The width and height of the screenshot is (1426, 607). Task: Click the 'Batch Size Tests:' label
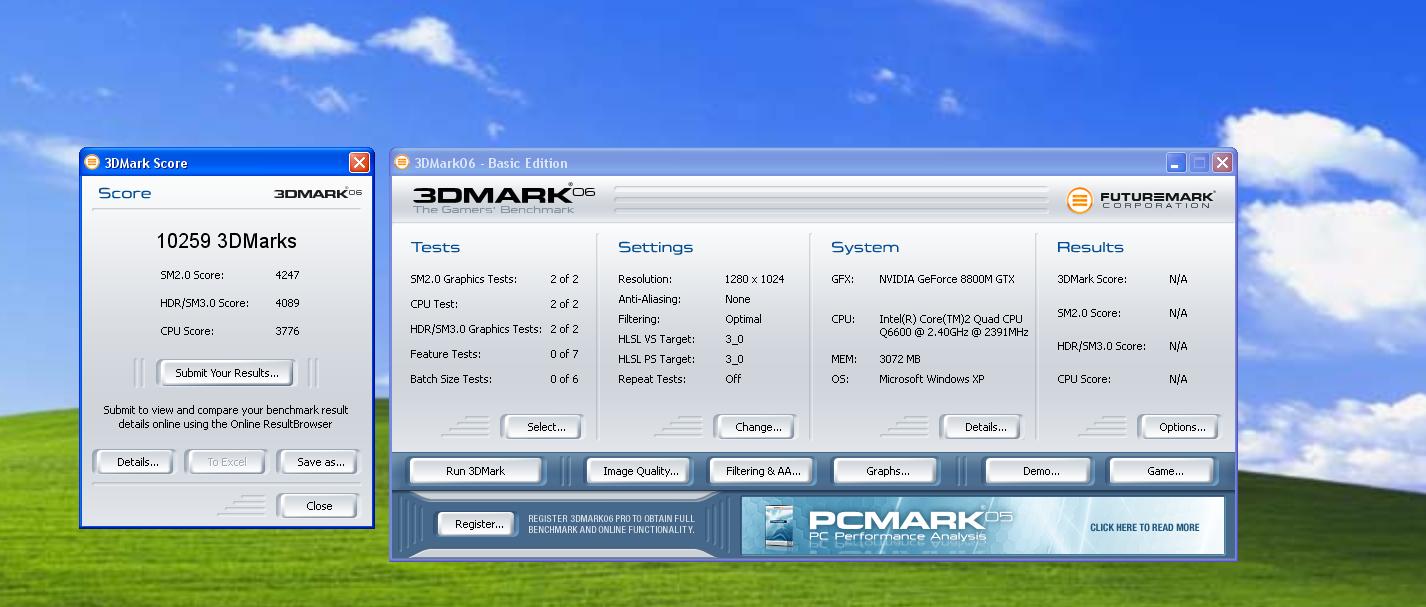[x=451, y=379]
